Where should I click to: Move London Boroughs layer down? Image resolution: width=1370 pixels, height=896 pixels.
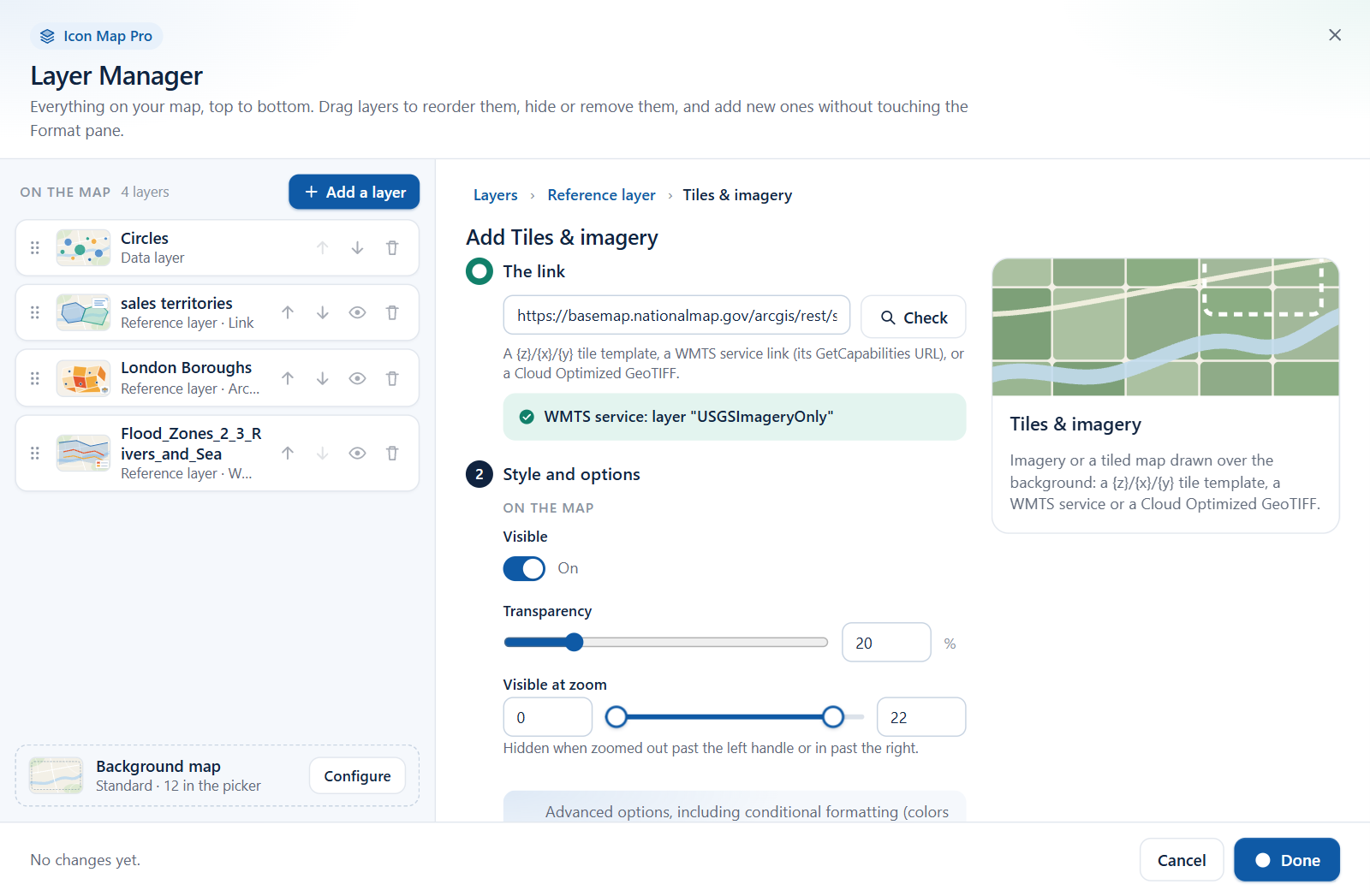point(323,378)
